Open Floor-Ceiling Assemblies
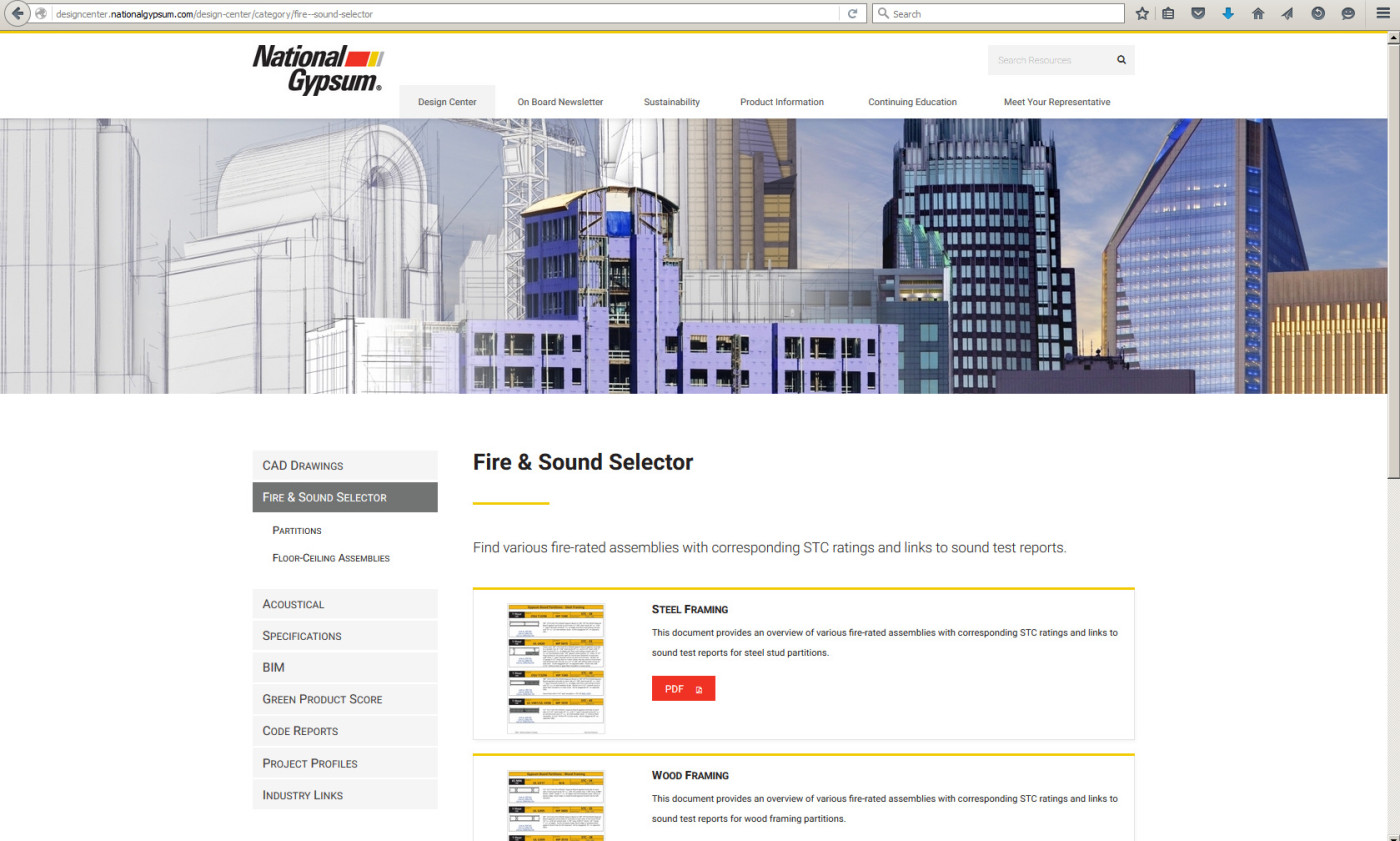 click(330, 557)
